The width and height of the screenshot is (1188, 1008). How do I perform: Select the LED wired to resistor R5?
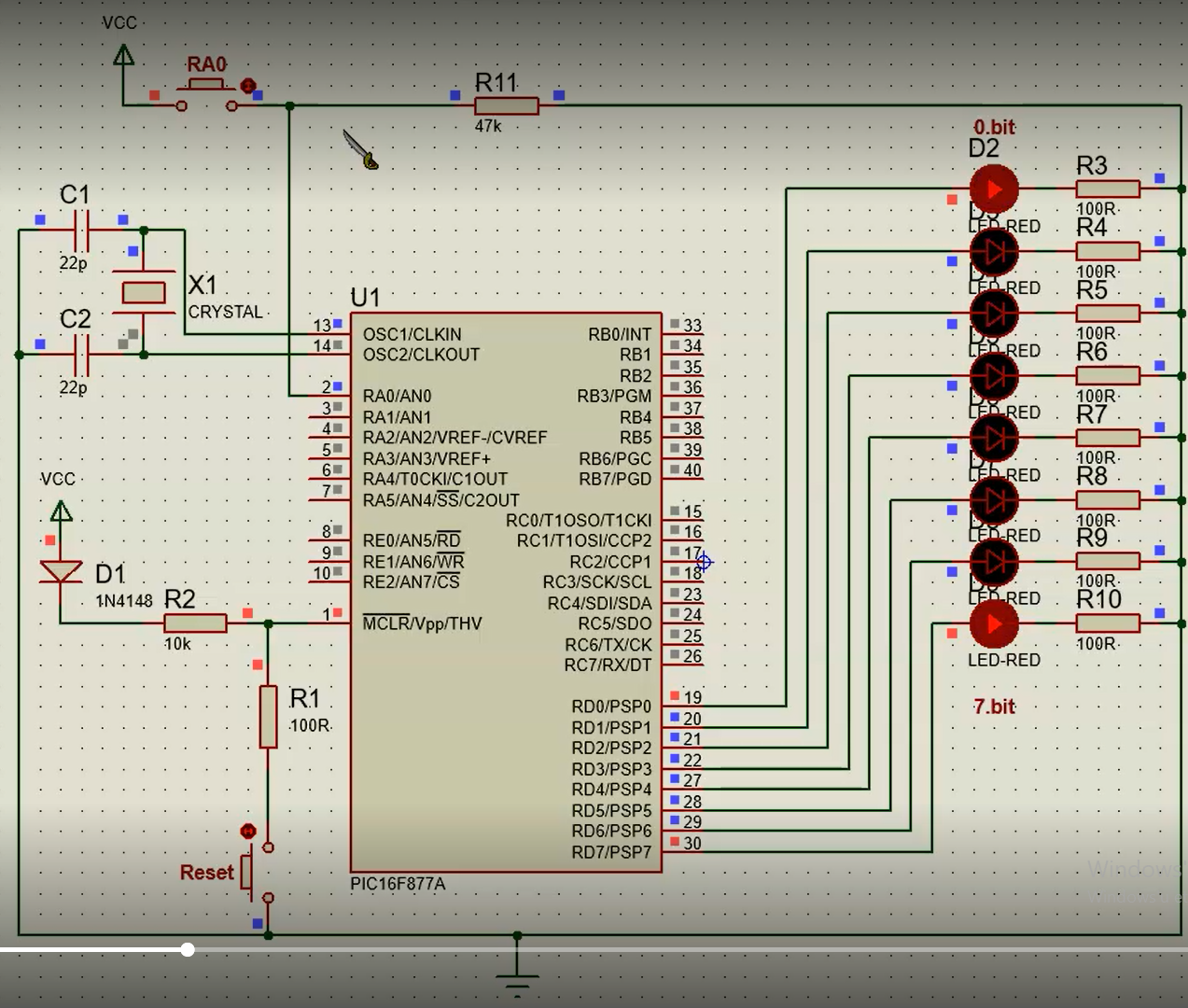(x=994, y=314)
